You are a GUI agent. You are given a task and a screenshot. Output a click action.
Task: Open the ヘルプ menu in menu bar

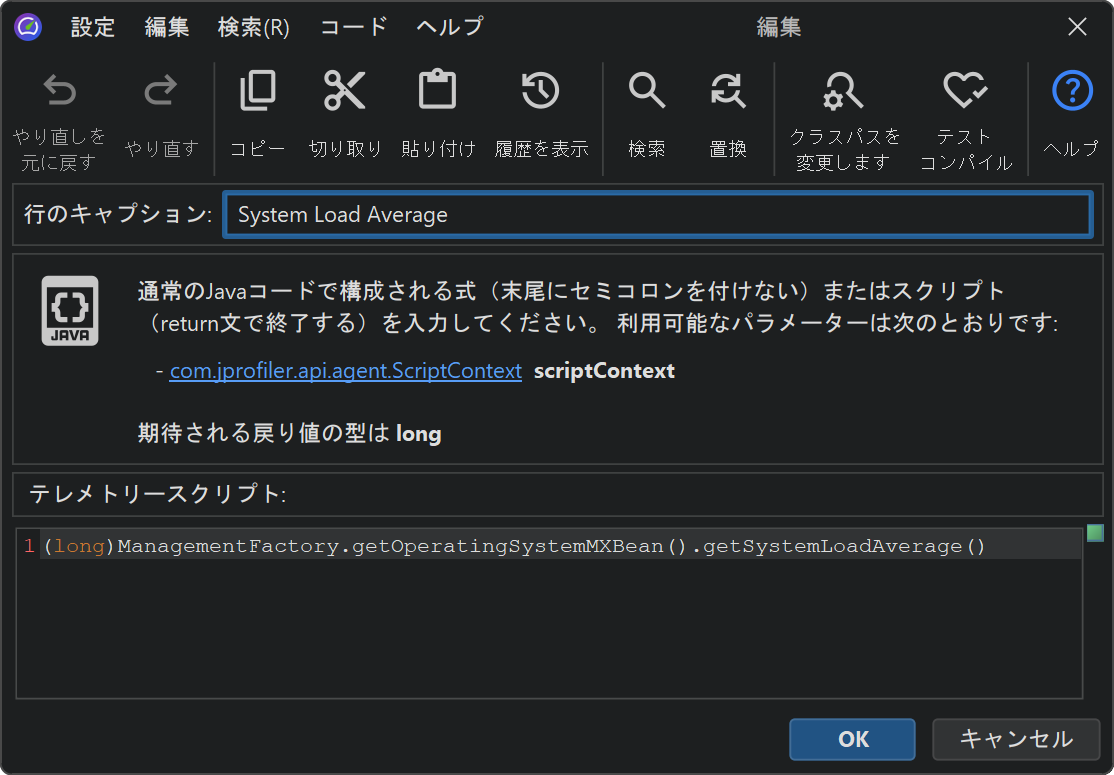point(449,27)
